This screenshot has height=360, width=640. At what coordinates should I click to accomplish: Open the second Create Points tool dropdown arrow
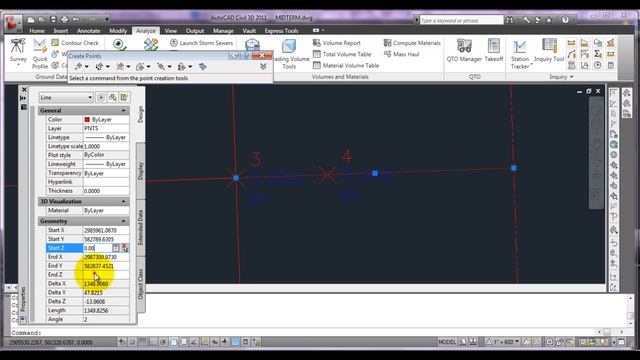[107, 67]
